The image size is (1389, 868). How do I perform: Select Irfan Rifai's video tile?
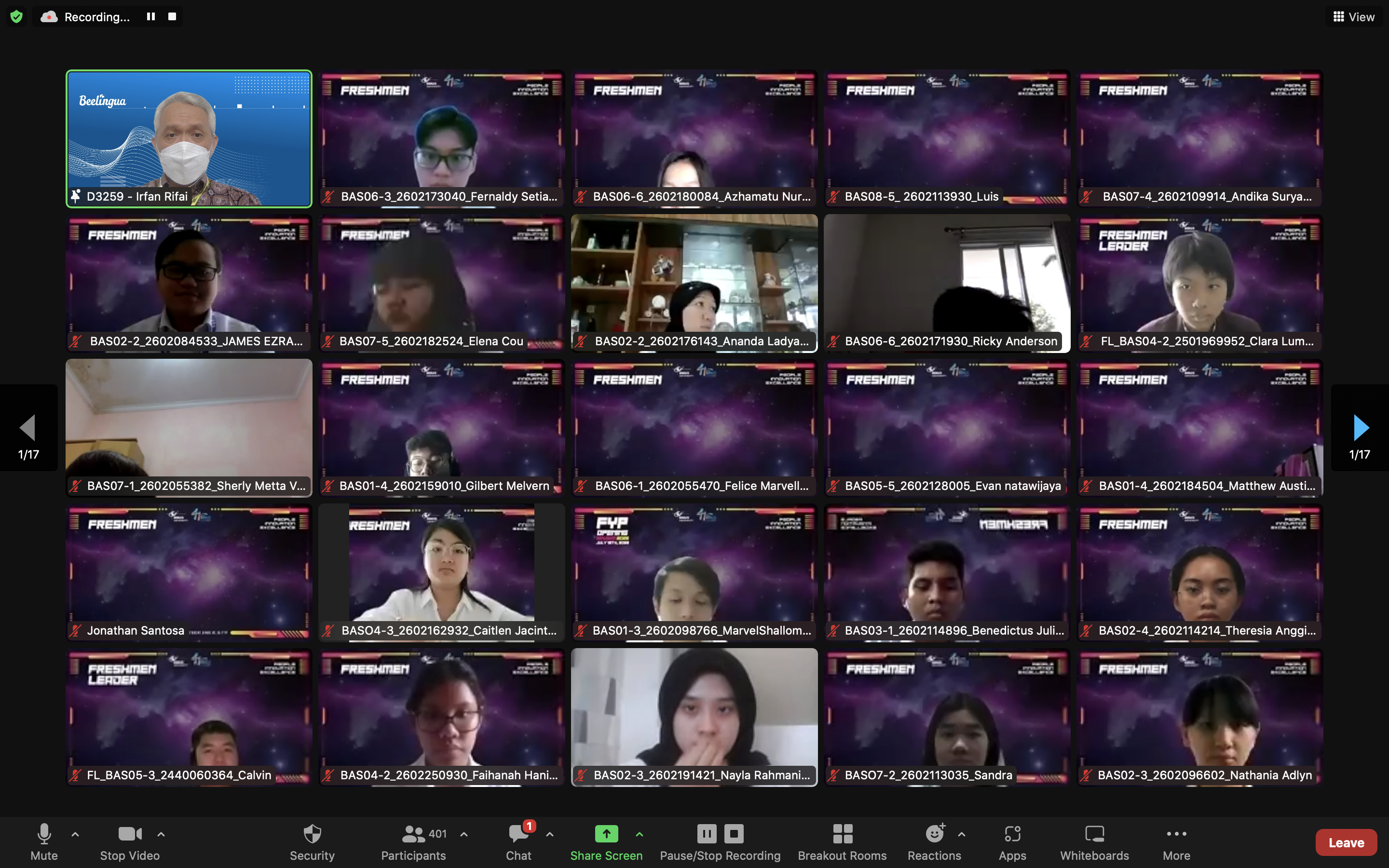coord(189,138)
